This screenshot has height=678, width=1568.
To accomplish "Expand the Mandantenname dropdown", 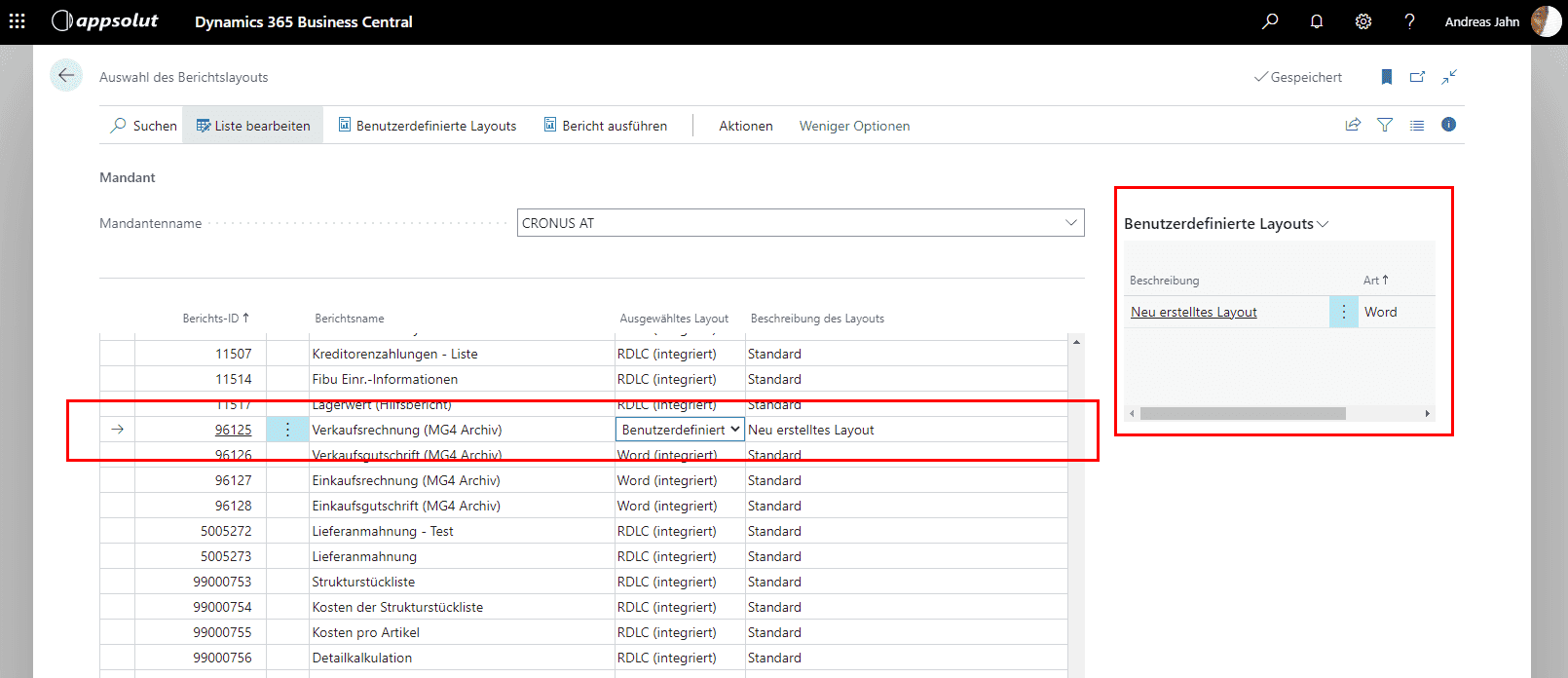I will [1070, 223].
